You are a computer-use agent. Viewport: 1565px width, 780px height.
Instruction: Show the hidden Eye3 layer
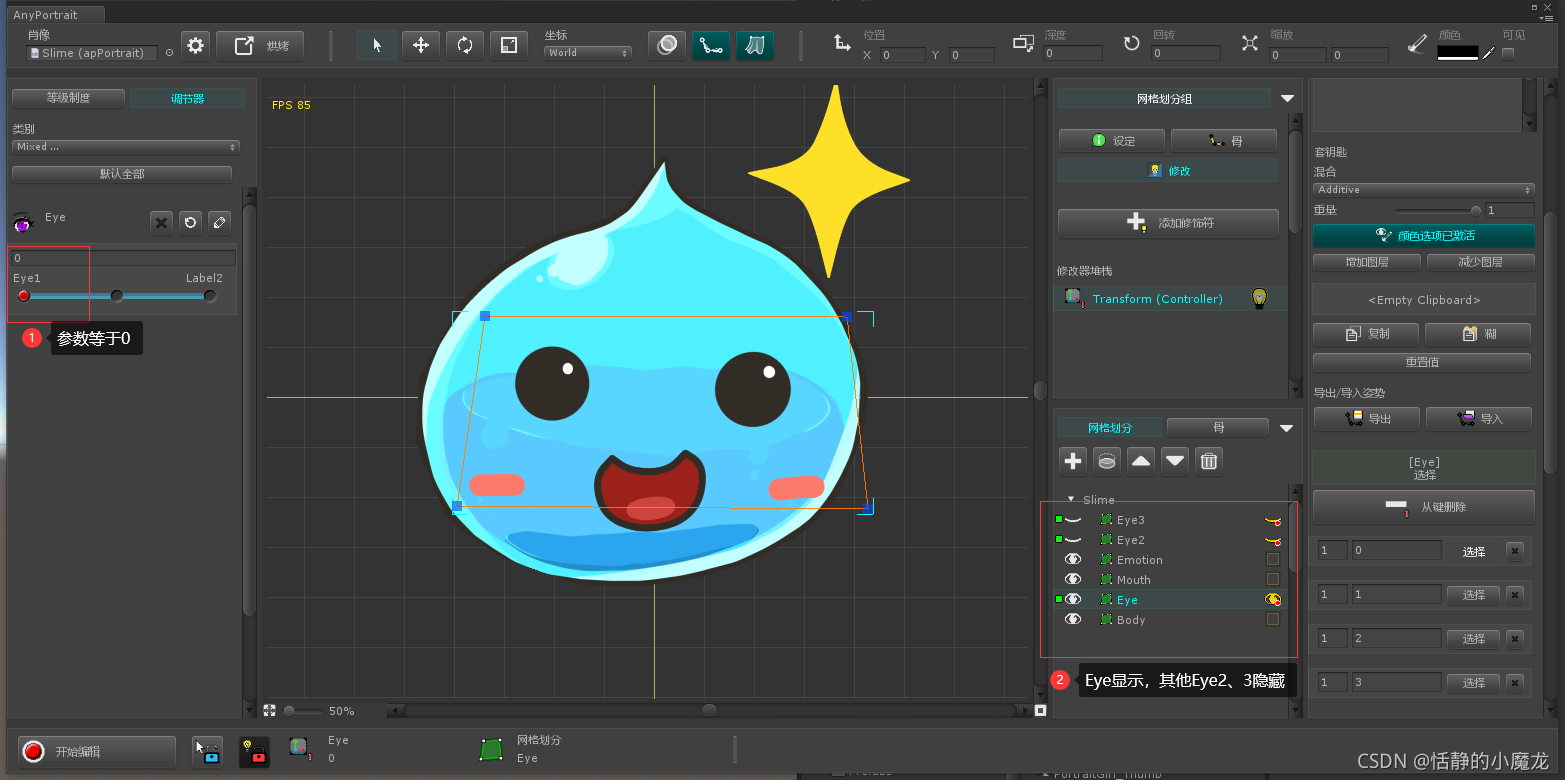coord(1073,520)
